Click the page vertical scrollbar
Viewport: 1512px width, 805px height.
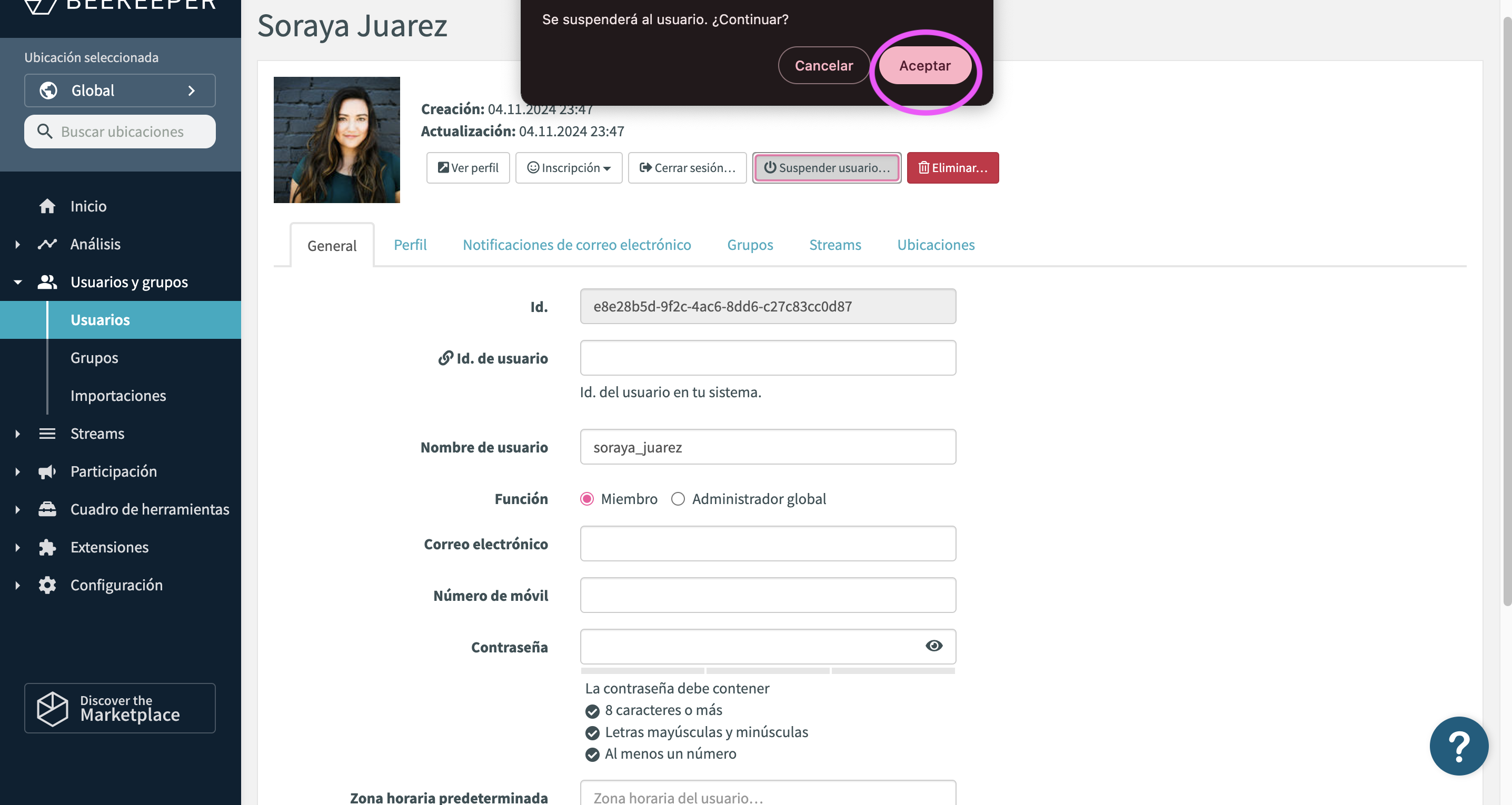coord(1506,311)
